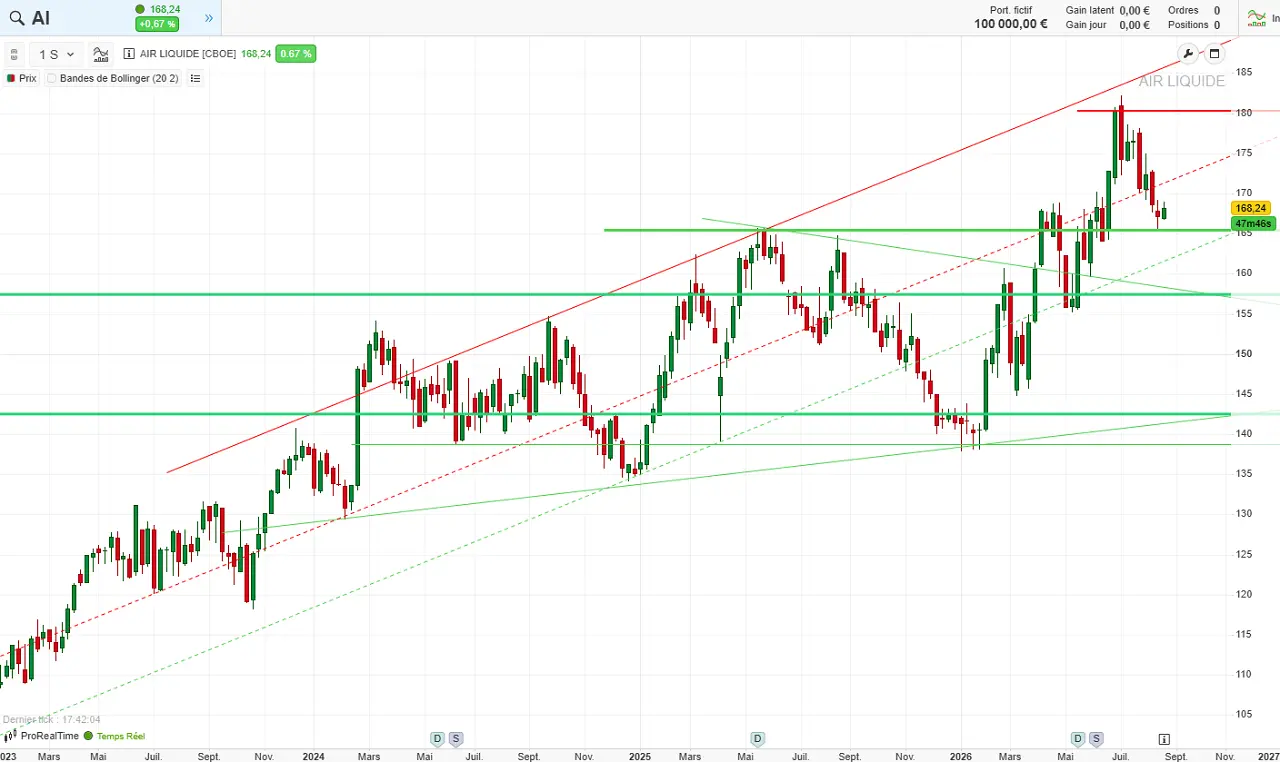Expand the panel with double chevron arrows

click(209, 18)
